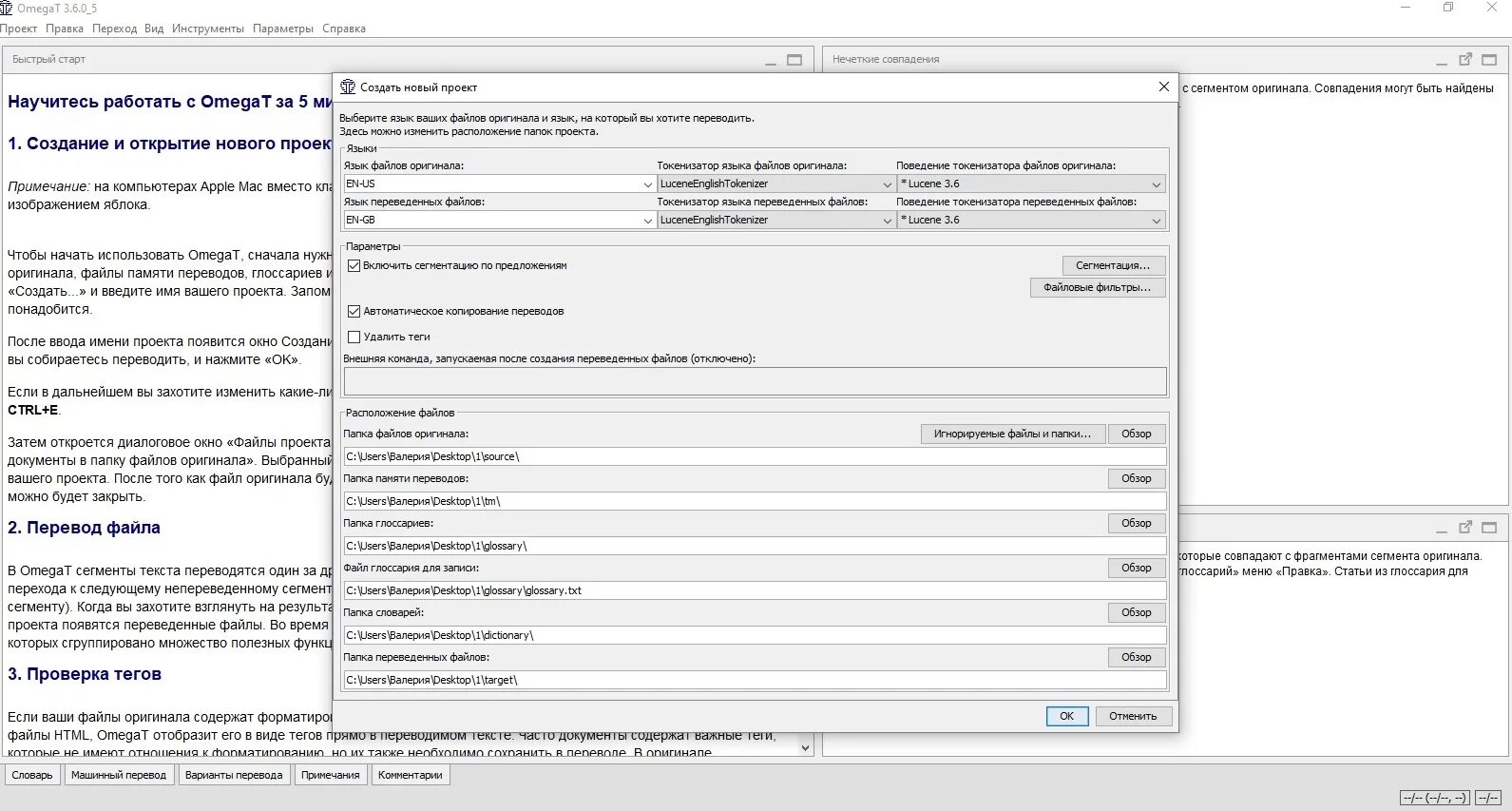Browse for Папка файлов оригинала with Обзор
The height and width of the screenshot is (811, 1512).
pyautogui.click(x=1136, y=434)
